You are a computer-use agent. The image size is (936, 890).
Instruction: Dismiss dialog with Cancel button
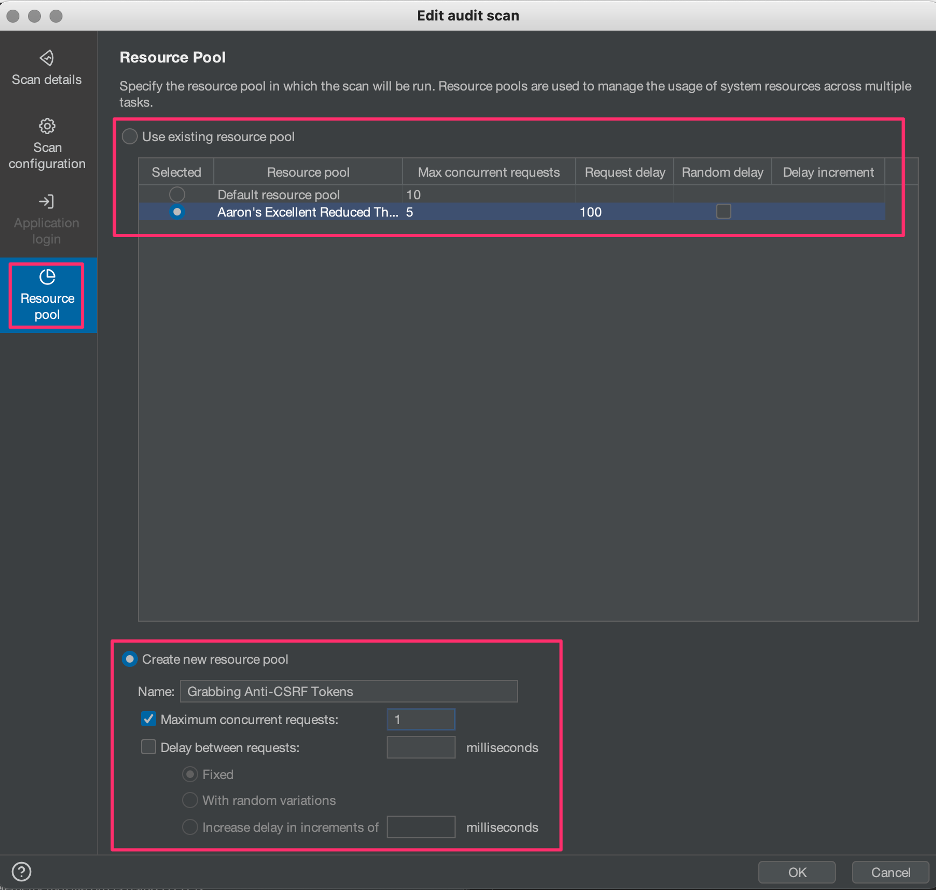pyautogui.click(x=890, y=872)
